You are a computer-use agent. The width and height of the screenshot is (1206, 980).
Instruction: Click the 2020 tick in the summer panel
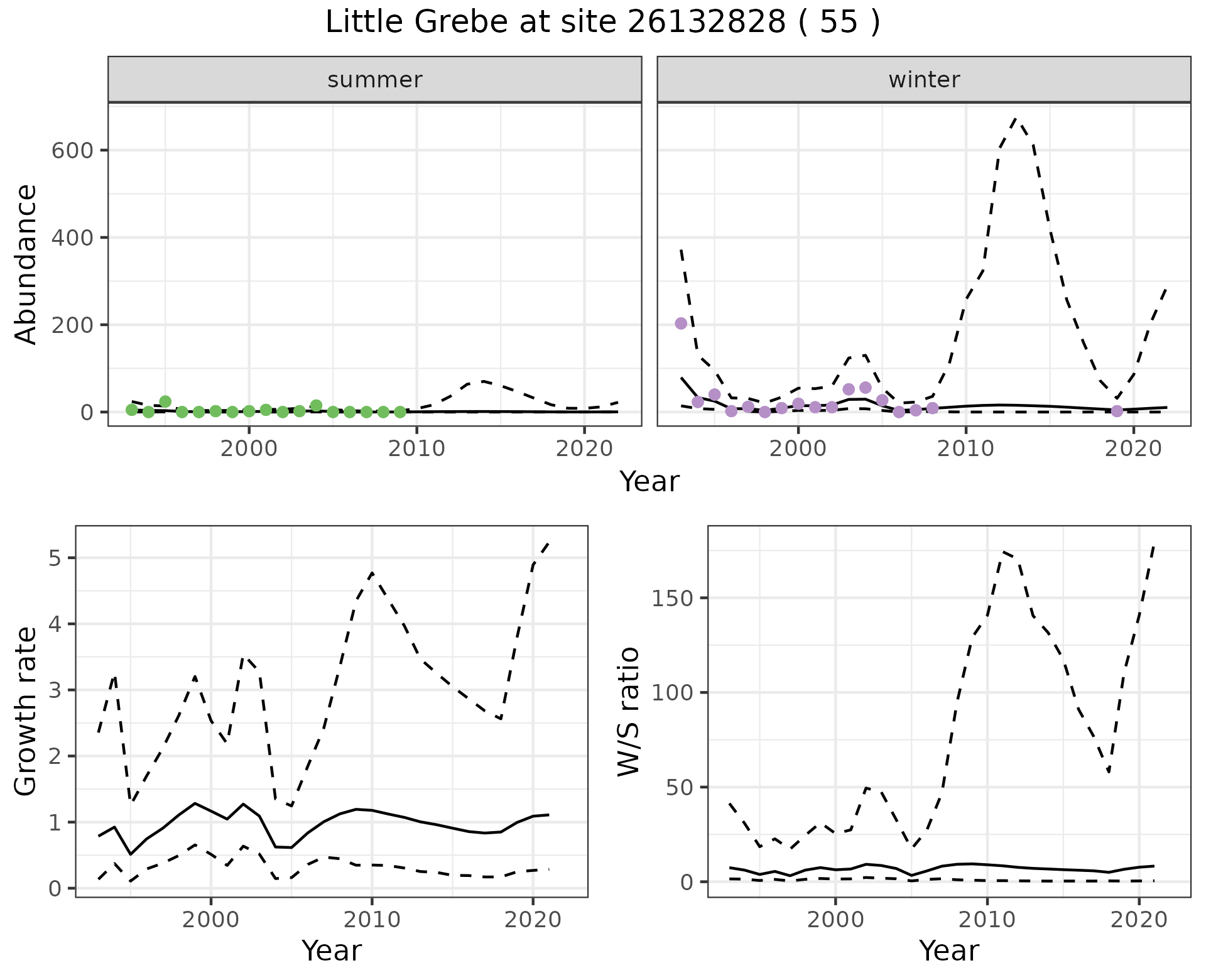tap(584, 449)
